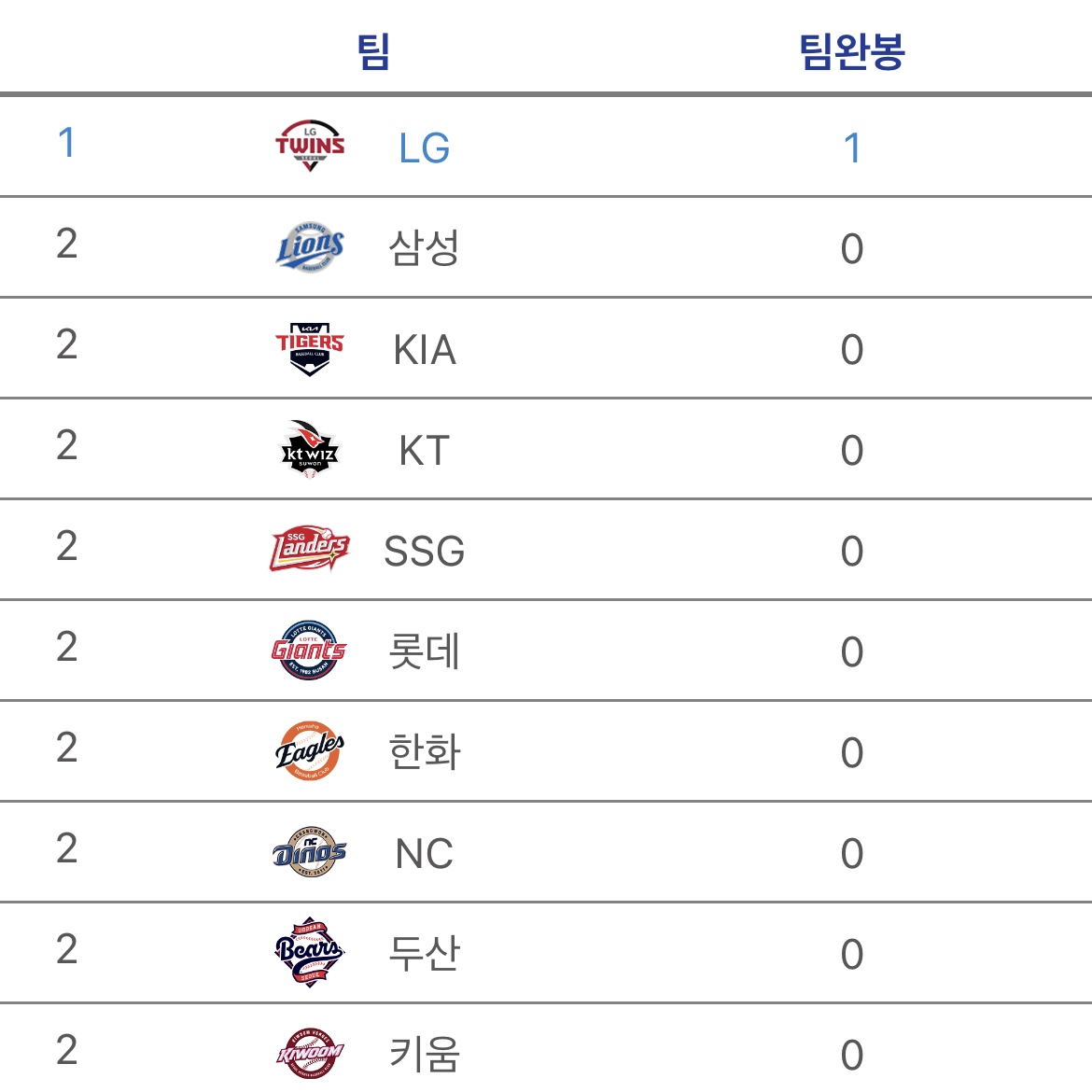Click the 한화 team name

[x=424, y=752]
